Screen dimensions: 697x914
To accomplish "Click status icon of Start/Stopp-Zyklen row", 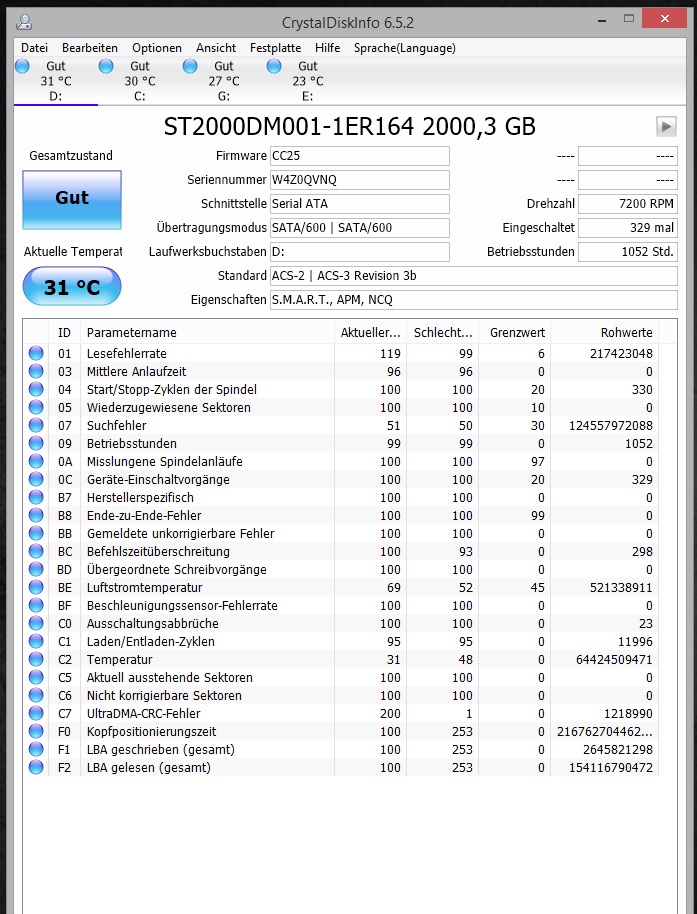I will point(36,389).
